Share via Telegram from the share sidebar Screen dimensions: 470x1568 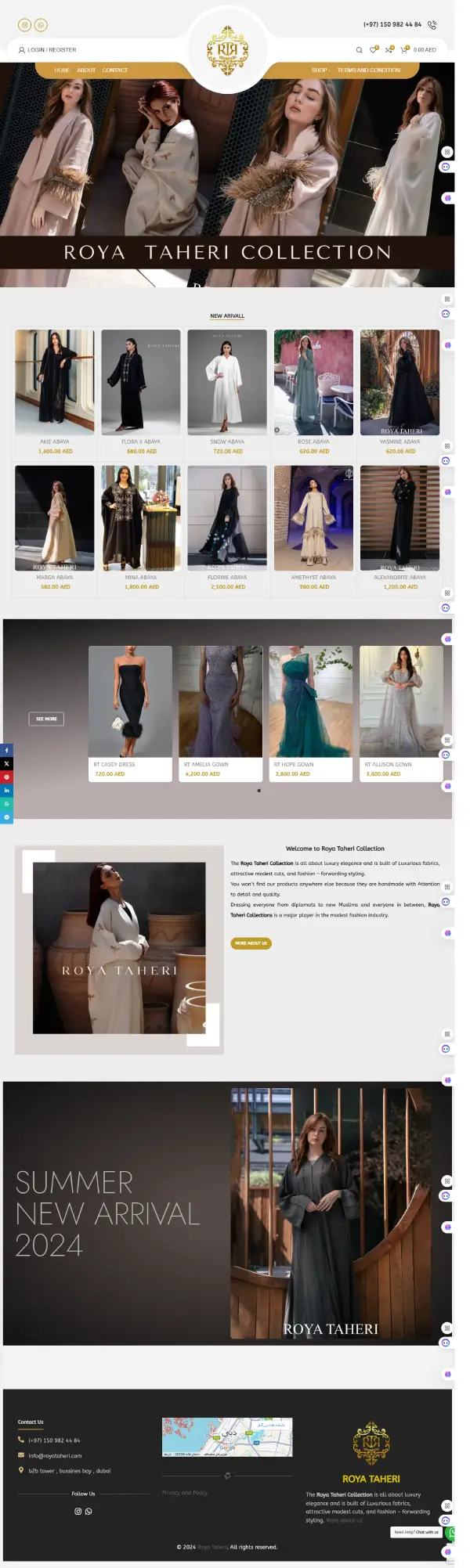click(x=6, y=816)
